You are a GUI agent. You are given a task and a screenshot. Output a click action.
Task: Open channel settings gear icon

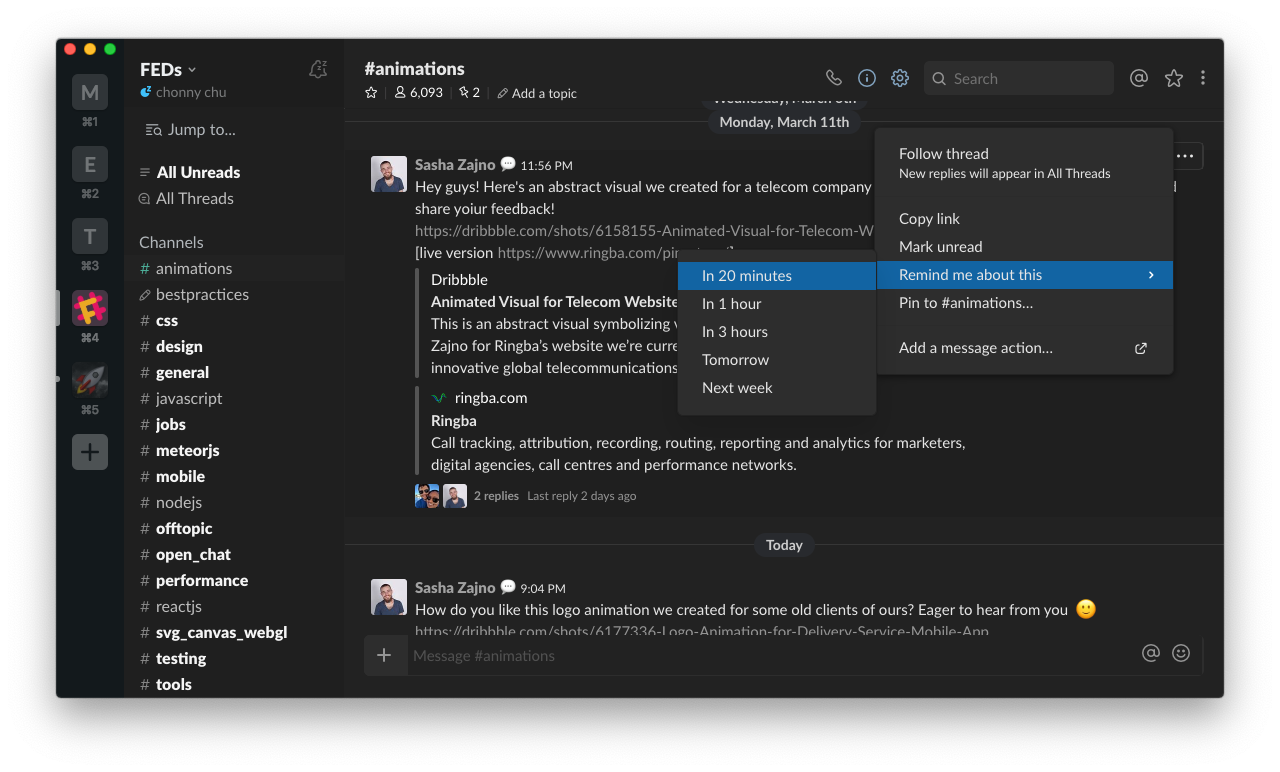click(x=900, y=78)
